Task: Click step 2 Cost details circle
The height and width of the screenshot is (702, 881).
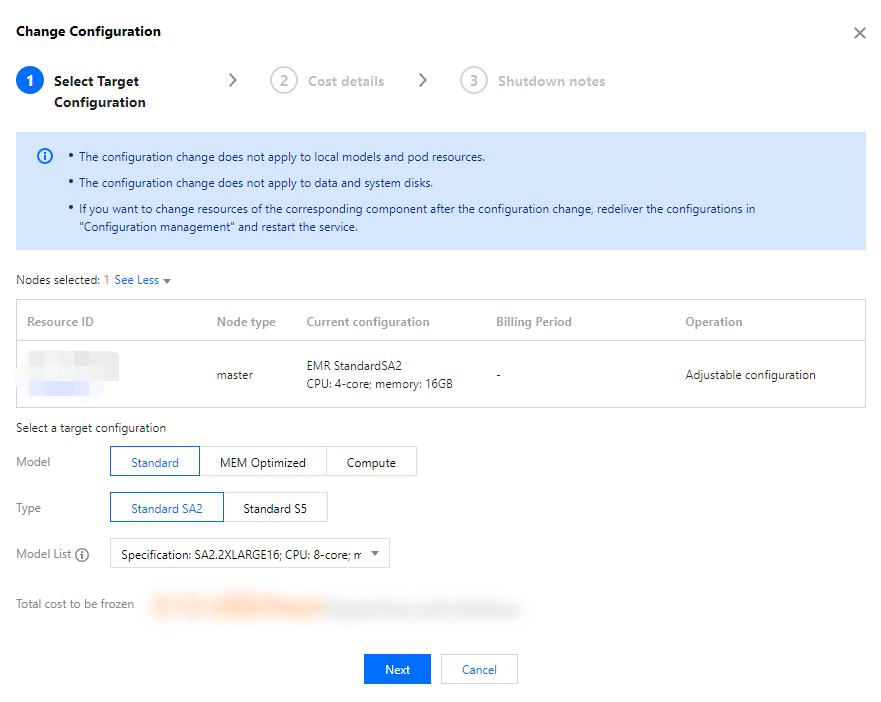Action: point(284,81)
